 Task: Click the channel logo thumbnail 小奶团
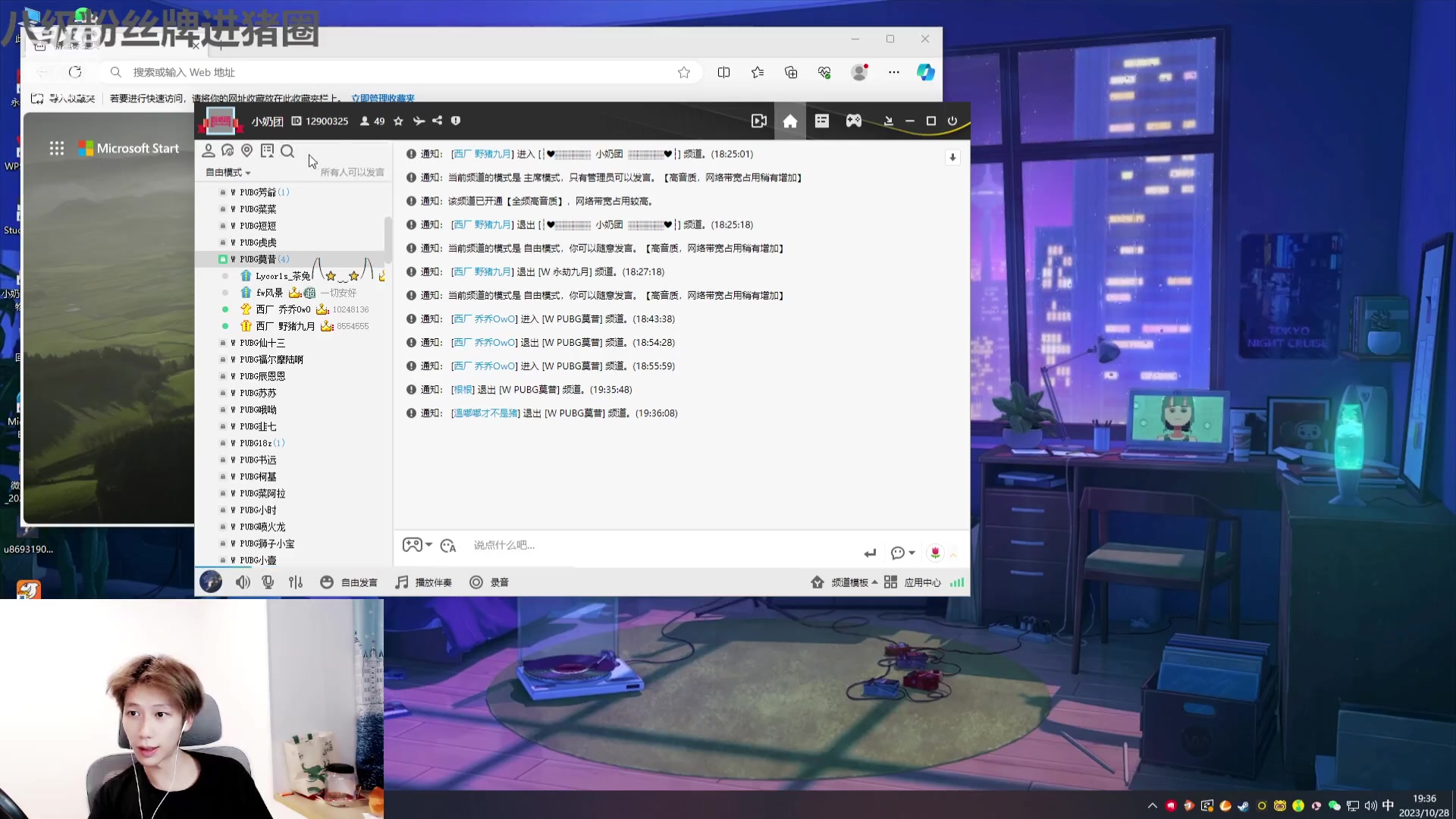221,121
